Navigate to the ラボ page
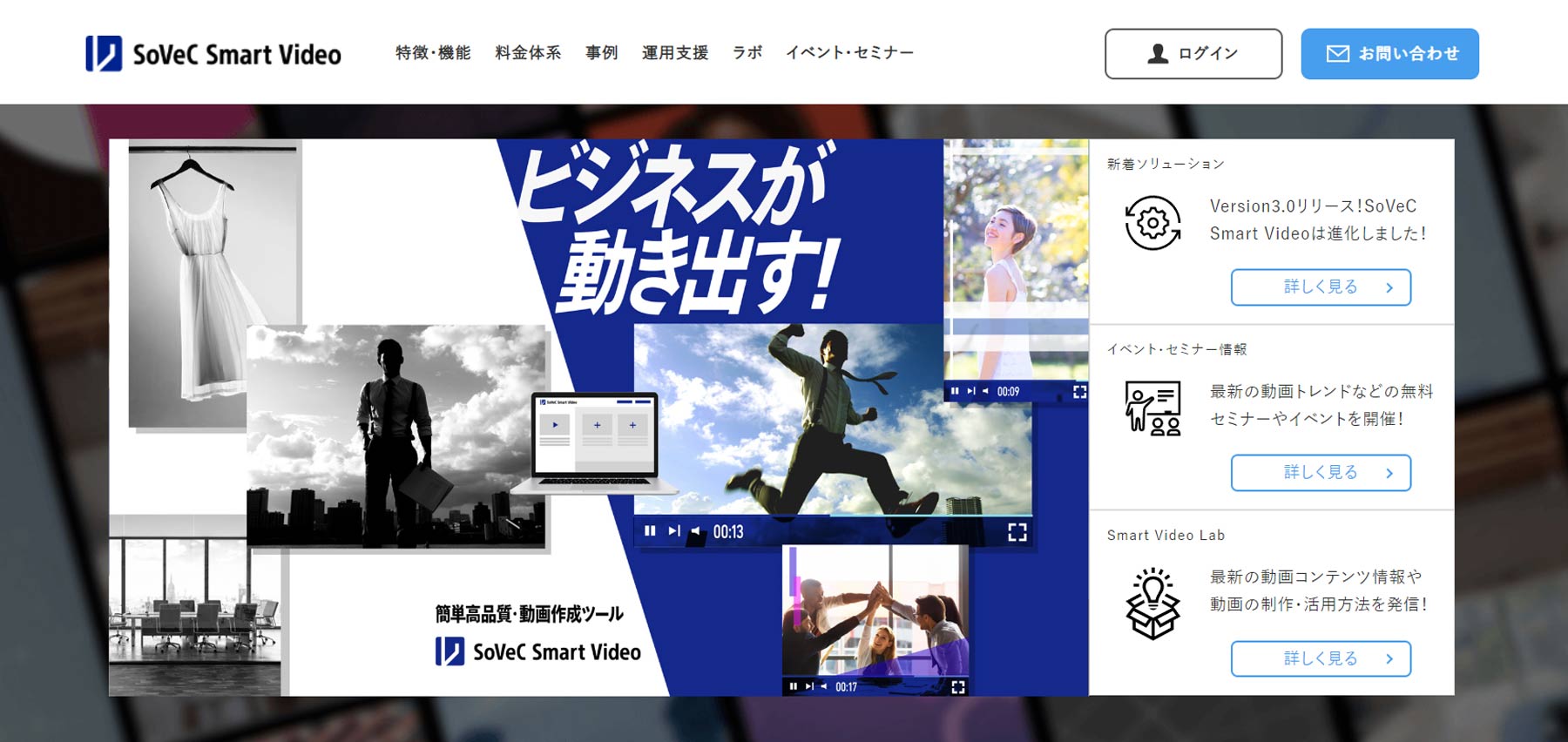The height and width of the screenshot is (742, 1568). (747, 53)
